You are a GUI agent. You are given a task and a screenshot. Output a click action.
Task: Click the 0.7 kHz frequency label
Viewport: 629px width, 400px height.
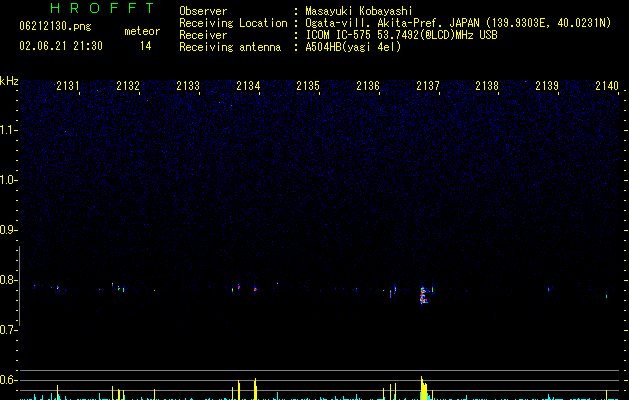point(9,330)
